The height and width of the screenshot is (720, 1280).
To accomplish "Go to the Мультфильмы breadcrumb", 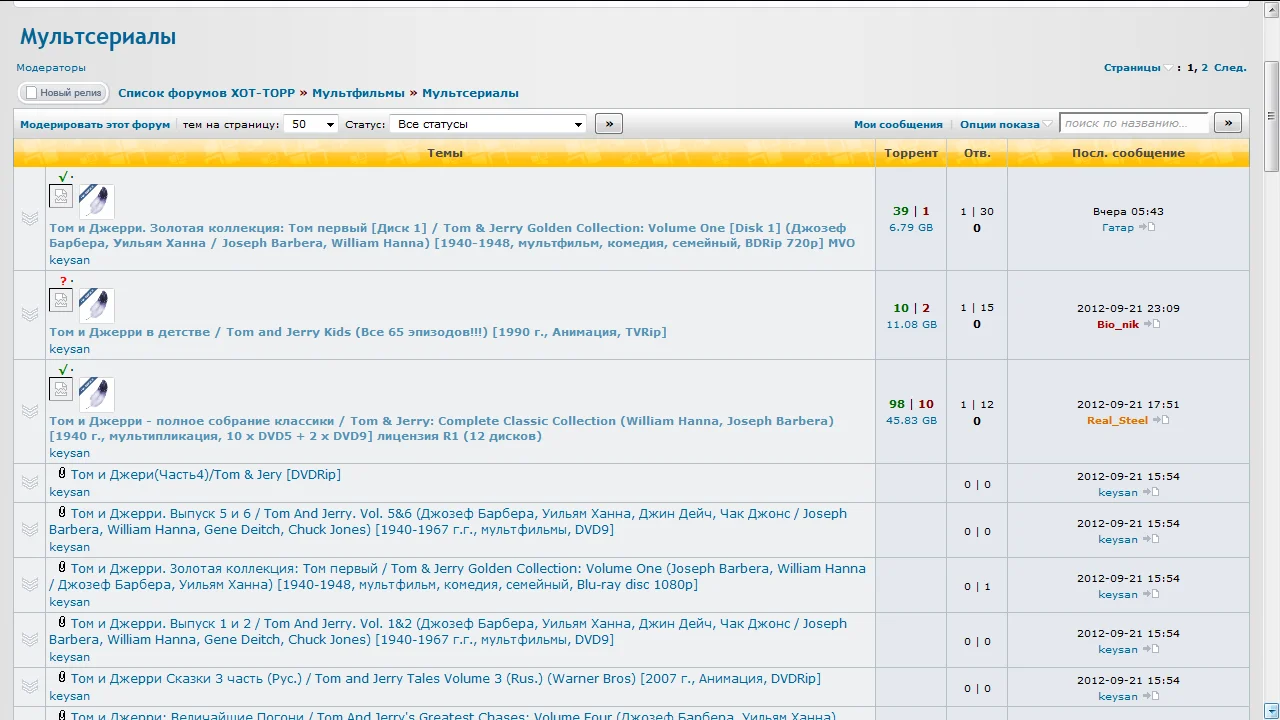I will click(x=358, y=93).
